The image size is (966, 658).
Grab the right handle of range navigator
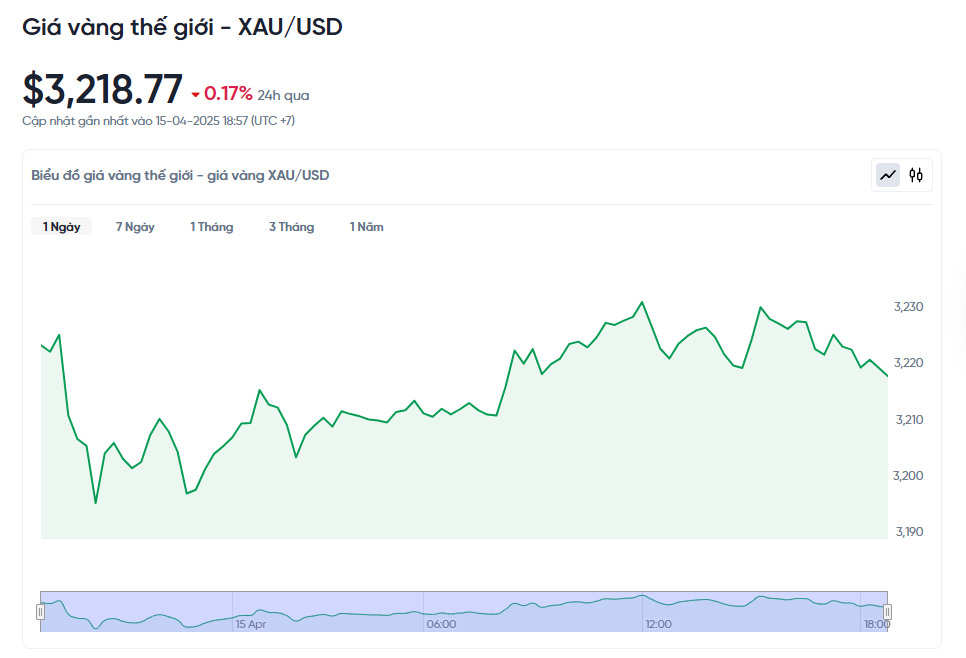coord(887,611)
